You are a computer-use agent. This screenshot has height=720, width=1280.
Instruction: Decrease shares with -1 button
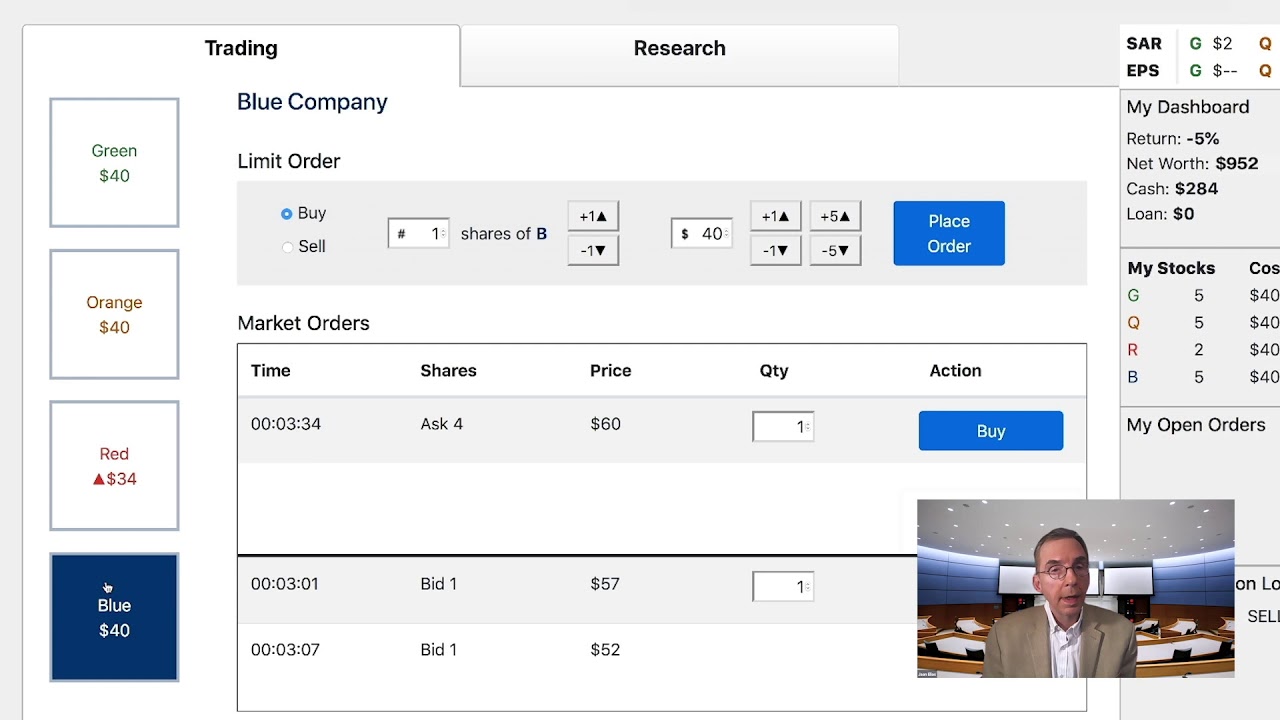click(593, 250)
